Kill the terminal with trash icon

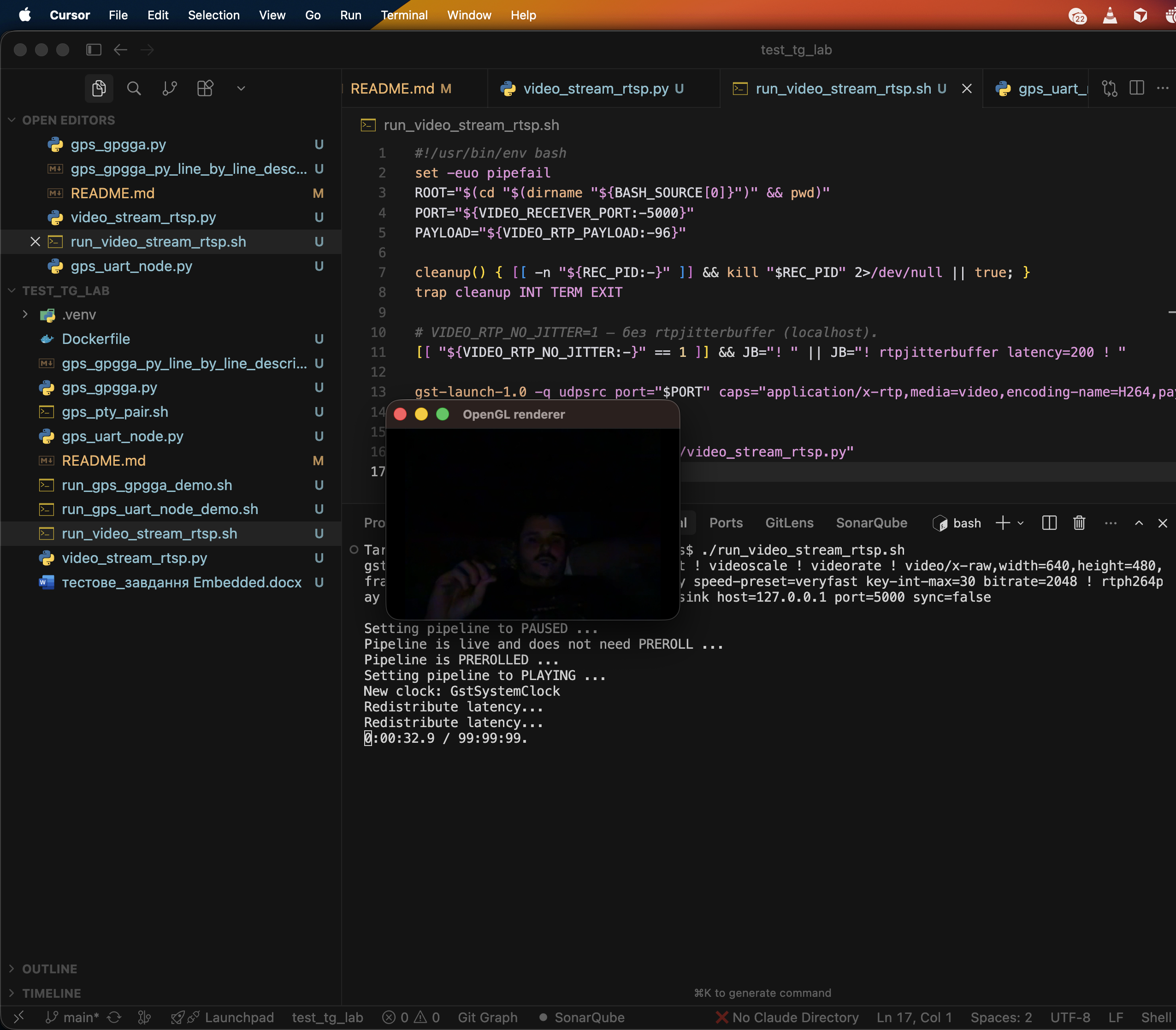pyautogui.click(x=1079, y=523)
